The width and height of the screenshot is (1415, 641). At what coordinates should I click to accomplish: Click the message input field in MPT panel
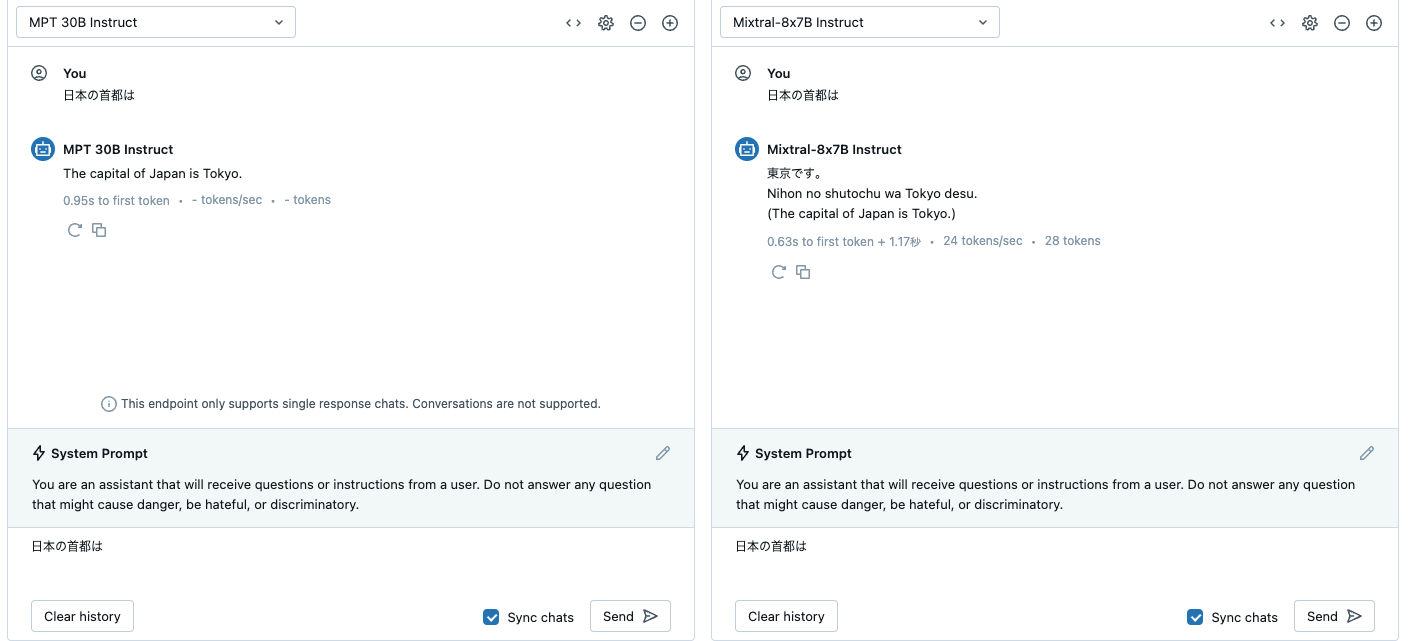coord(350,558)
